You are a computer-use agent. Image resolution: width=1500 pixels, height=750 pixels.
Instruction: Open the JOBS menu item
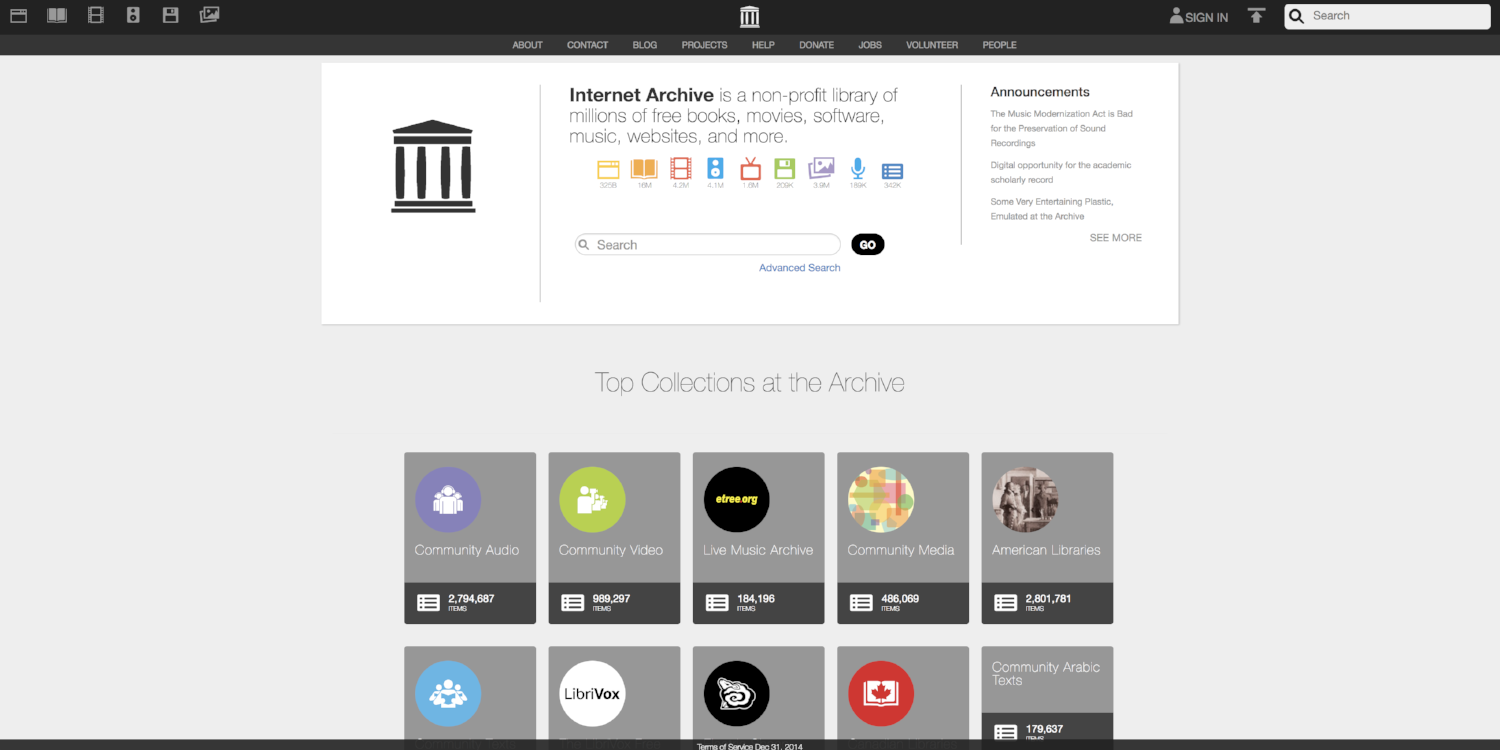tap(870, 45)
